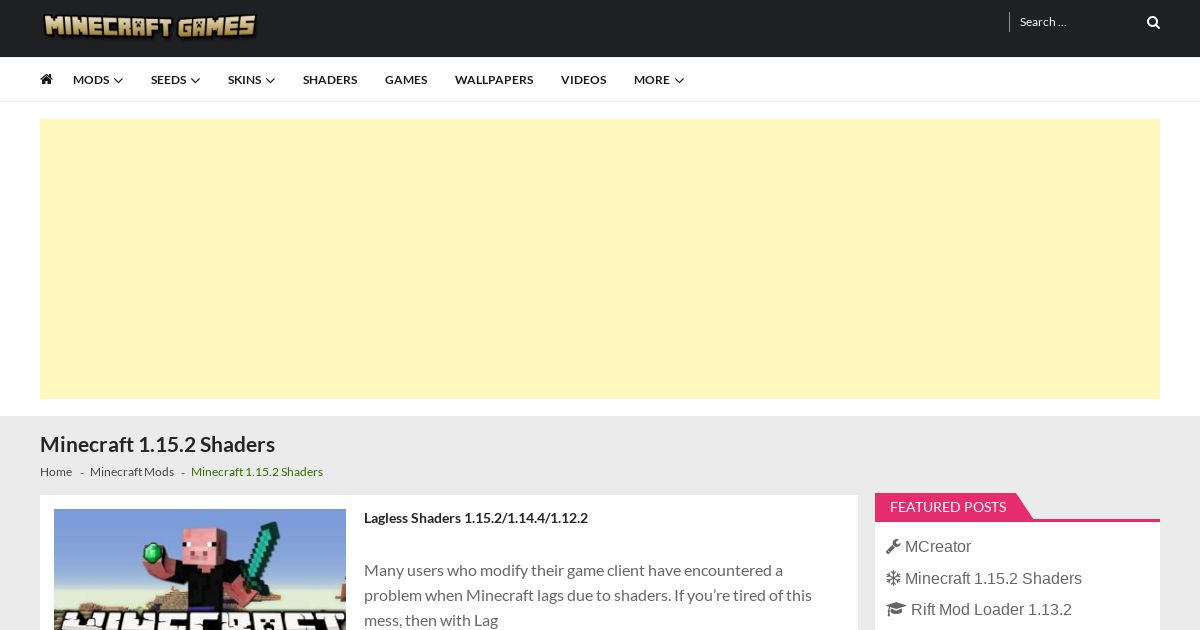
Task: Expand the SKINS dropdown chevron
Action: coord(270,80)
